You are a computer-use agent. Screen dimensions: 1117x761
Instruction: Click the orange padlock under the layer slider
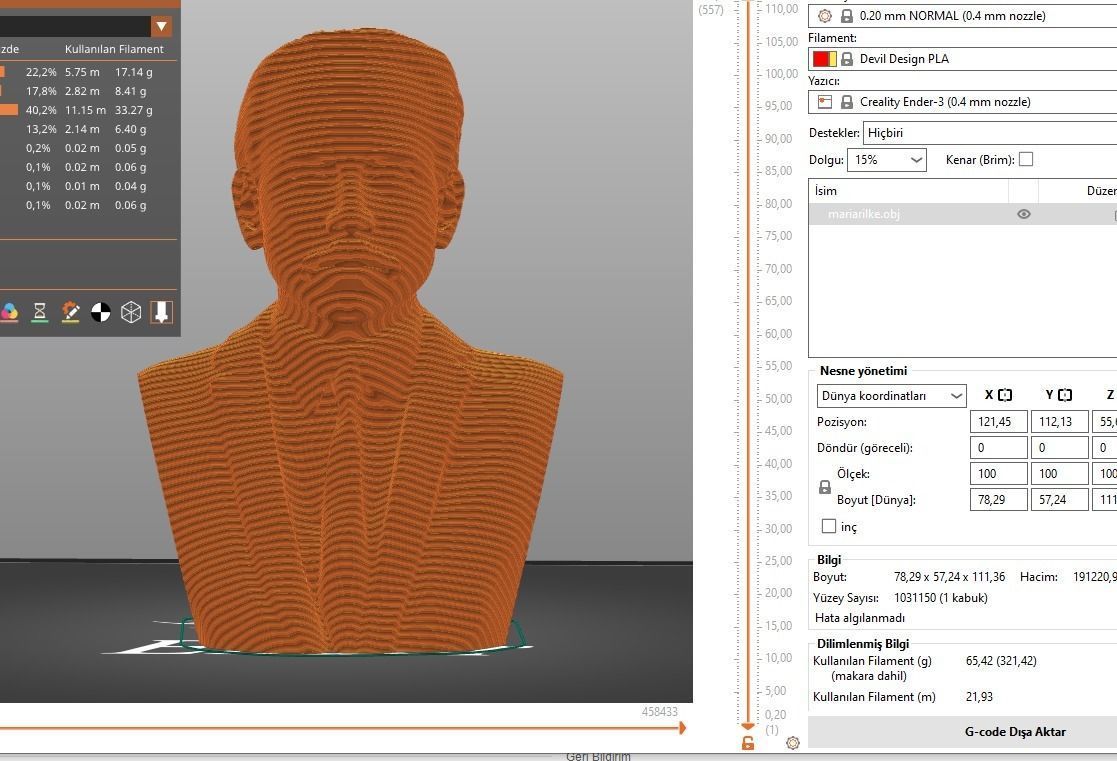pos(747,743)
